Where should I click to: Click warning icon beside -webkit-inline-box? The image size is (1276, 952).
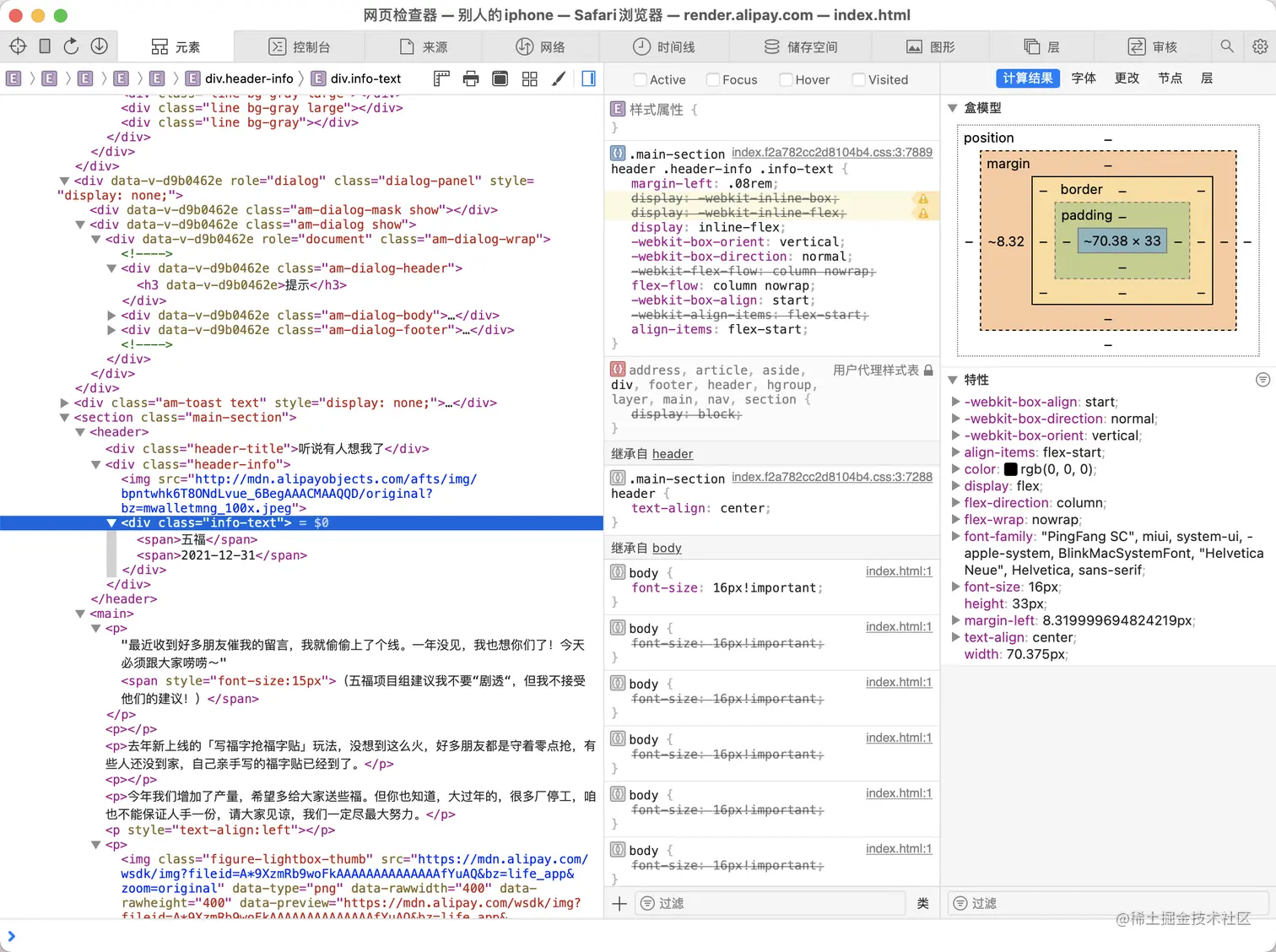[x=923, y=198]
